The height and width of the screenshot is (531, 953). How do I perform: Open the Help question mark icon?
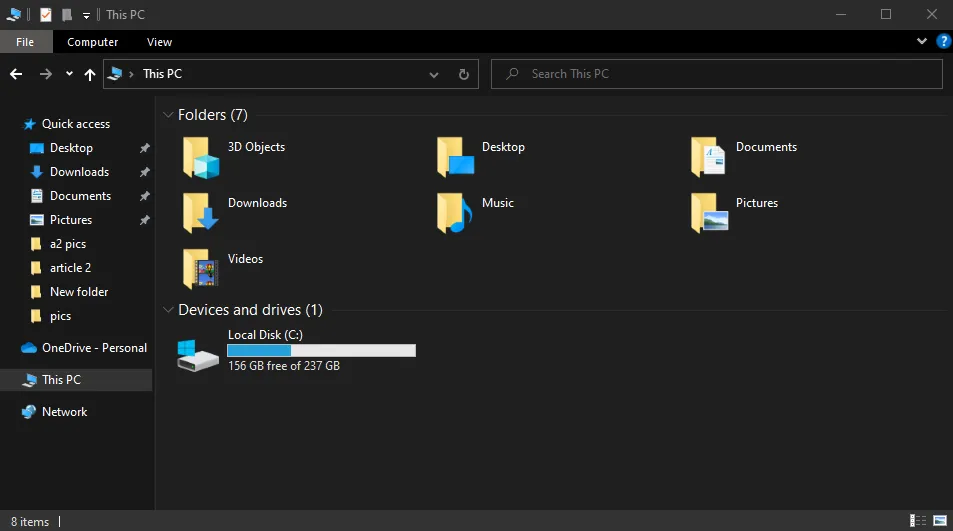(x=943, y=41)
